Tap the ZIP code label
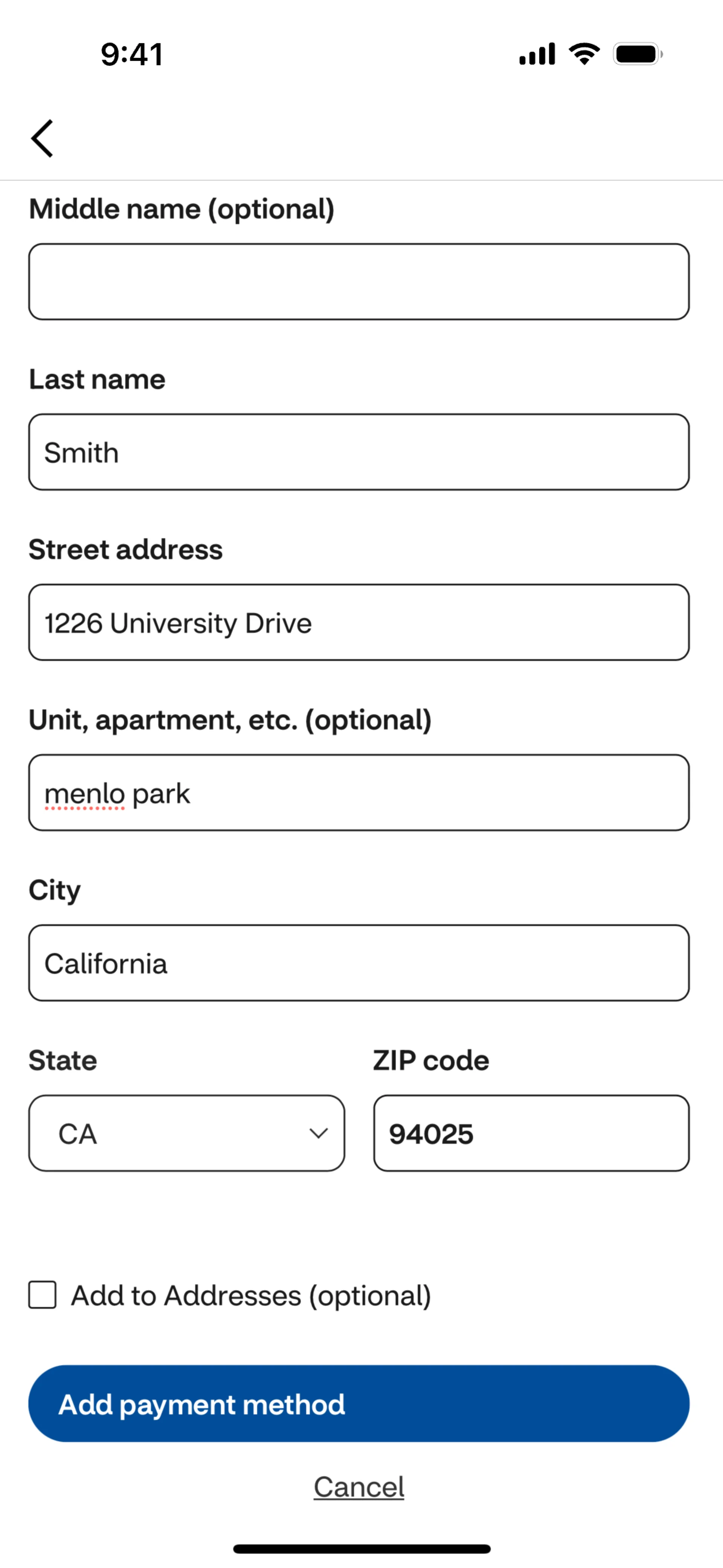 [x=431, y=1061]
